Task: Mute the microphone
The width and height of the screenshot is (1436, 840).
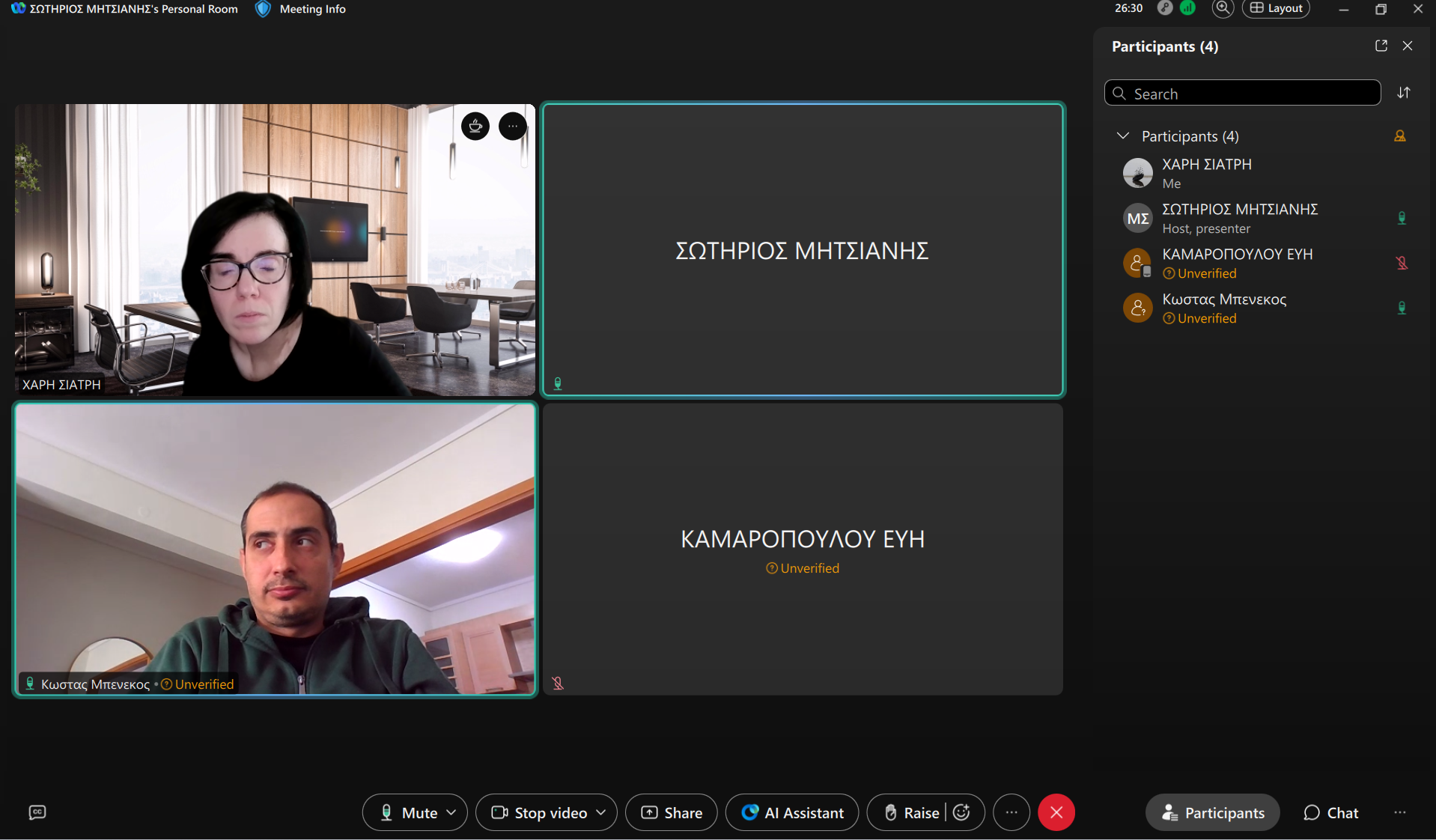Action: pos(410,812)
